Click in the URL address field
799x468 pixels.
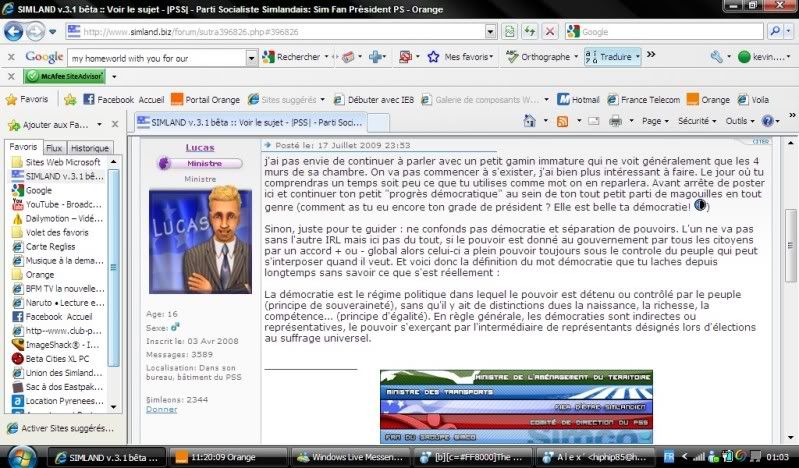point(282,32)
